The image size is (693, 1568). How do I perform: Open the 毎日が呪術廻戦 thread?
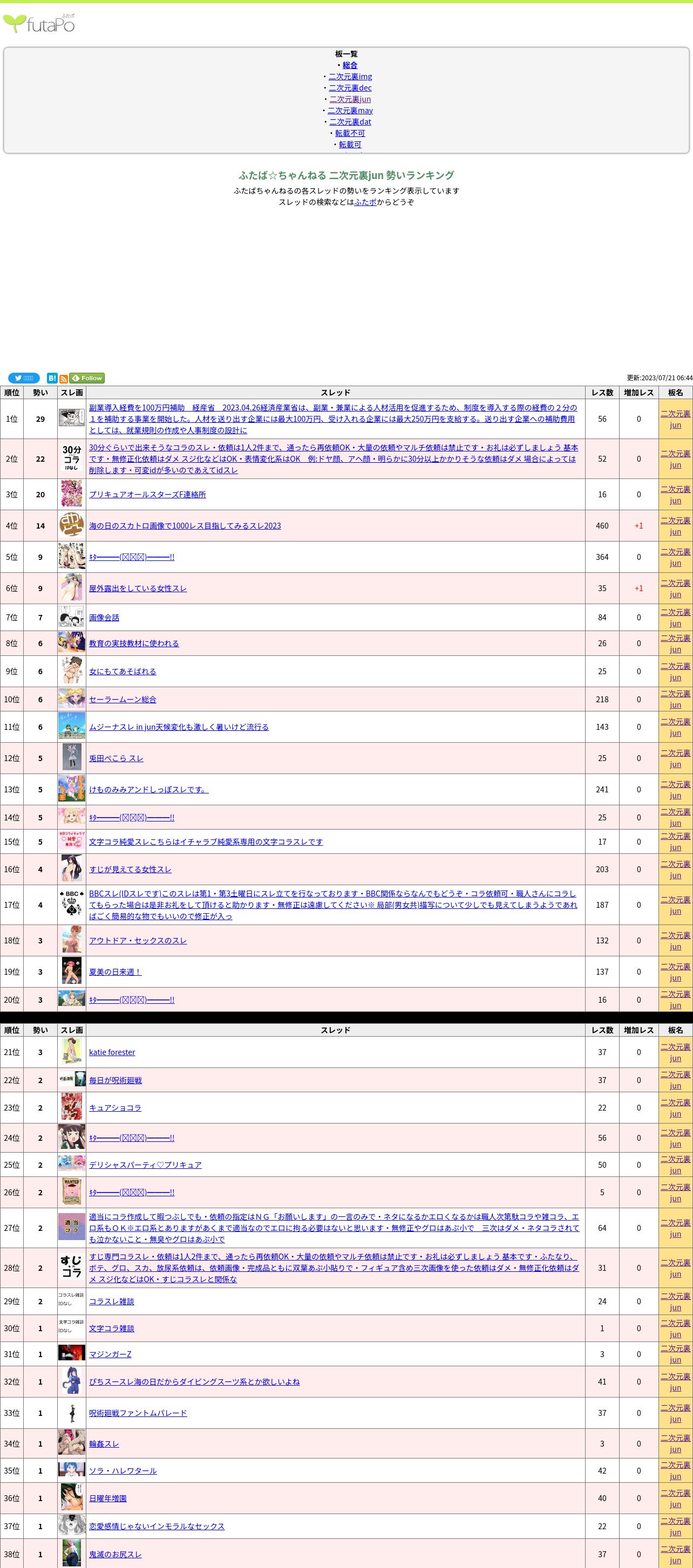click(x=115, y=1080)
